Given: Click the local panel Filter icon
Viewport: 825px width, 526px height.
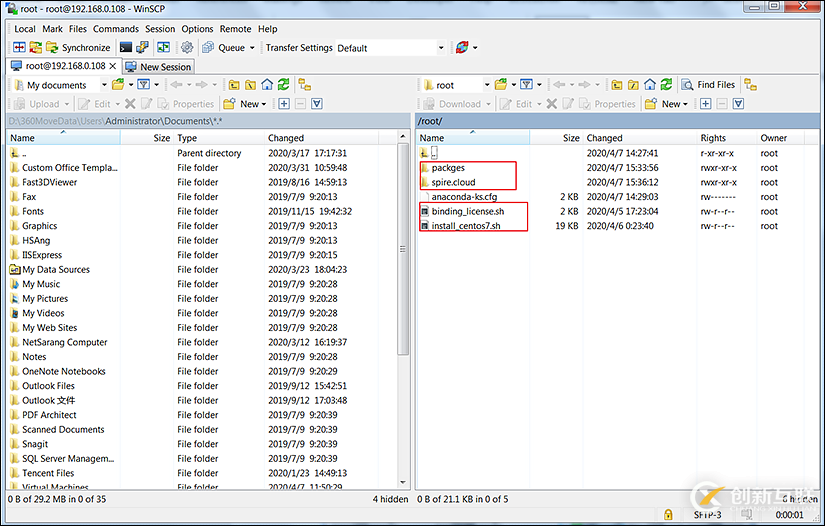Looking at the screenshot, I should pos(143,84).
